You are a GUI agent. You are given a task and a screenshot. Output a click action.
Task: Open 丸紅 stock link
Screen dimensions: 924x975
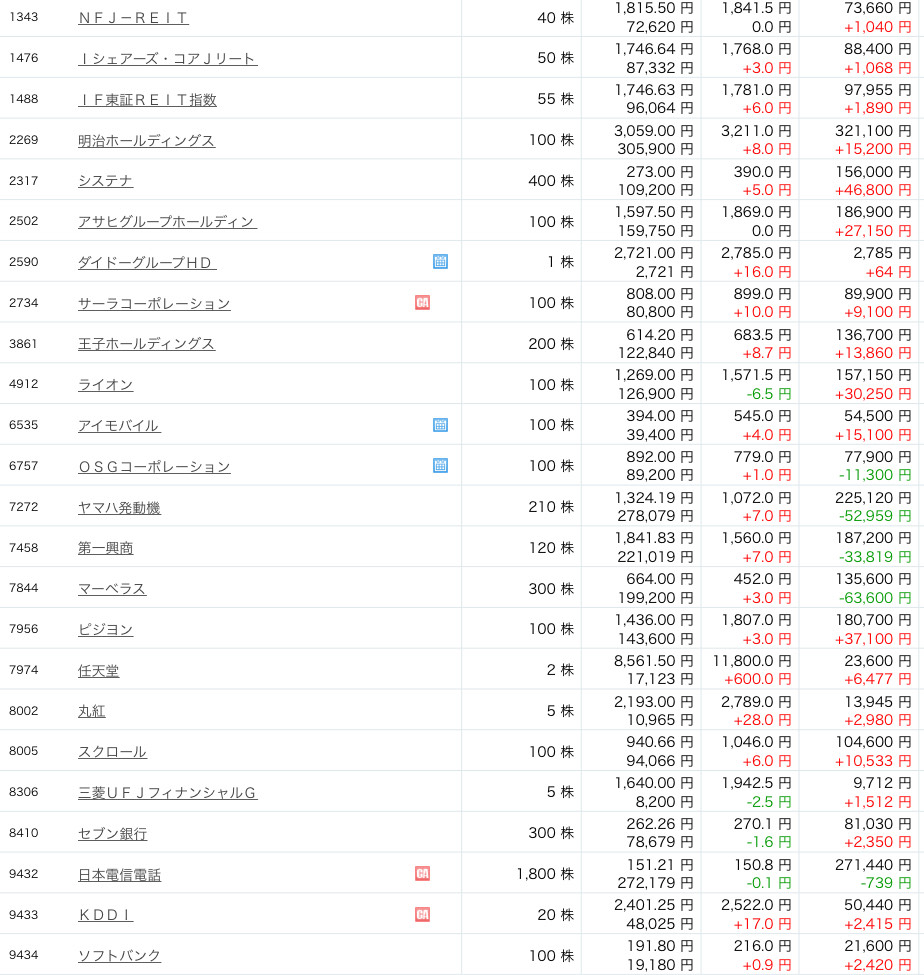91,711
